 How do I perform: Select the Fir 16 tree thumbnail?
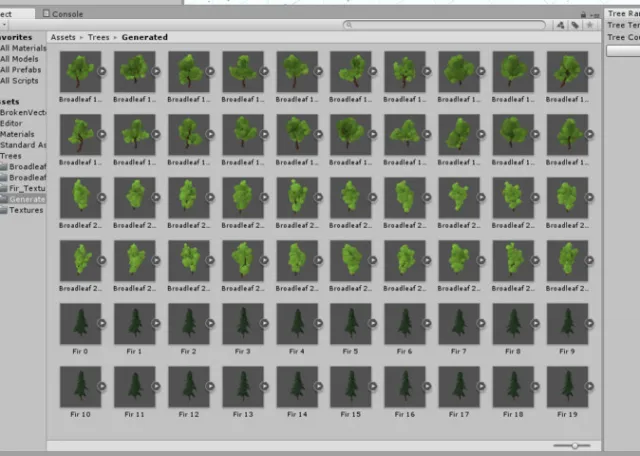point(405,387)
